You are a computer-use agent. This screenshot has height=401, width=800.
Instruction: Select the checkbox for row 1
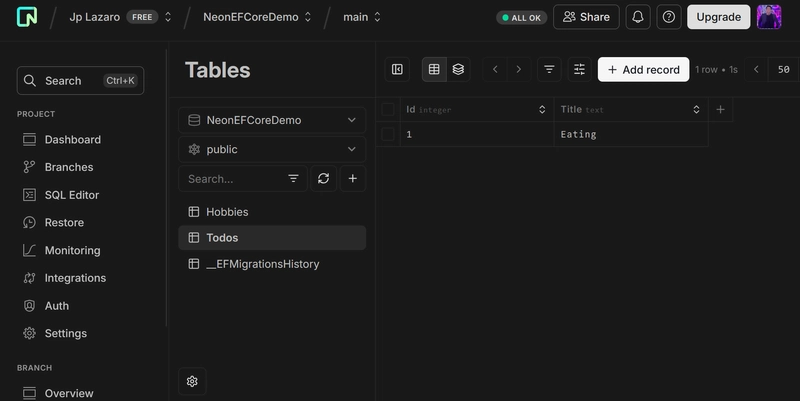[x=388, y=134]
